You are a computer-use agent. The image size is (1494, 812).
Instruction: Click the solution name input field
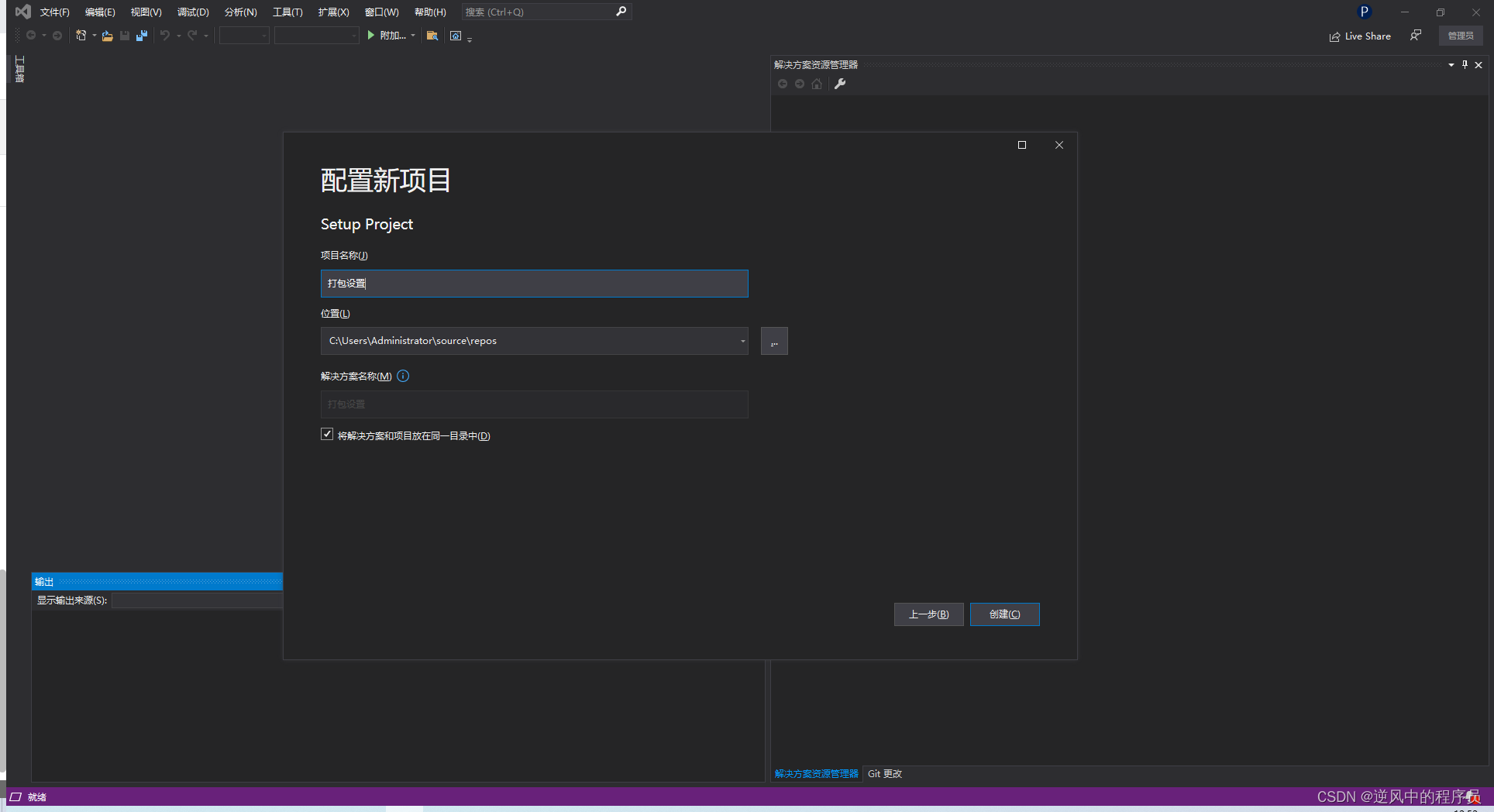(535, 404)
